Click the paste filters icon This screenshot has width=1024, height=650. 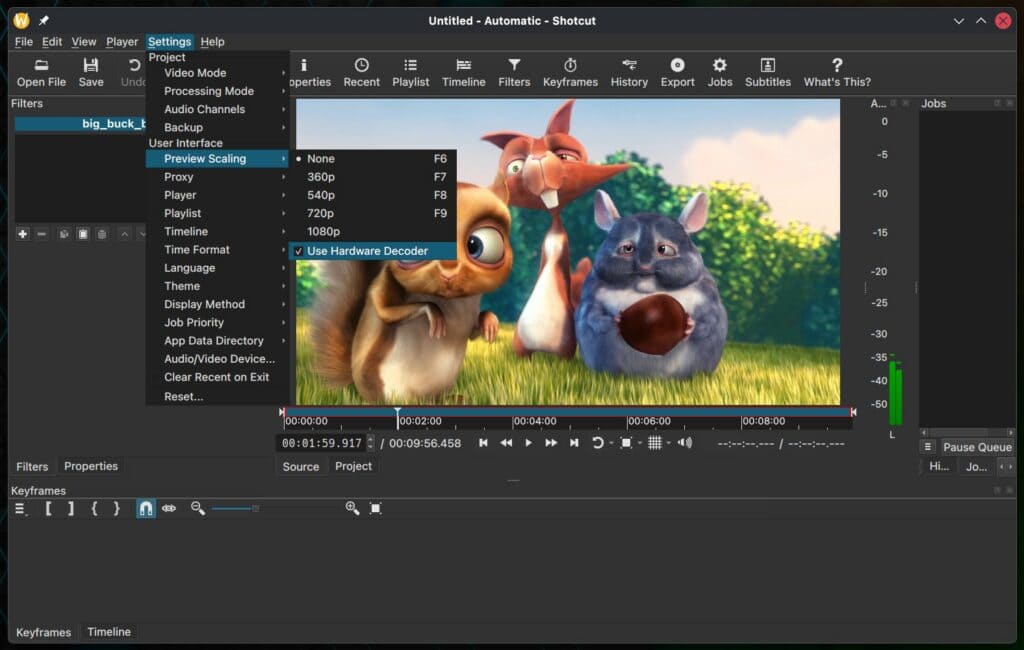(x=84, y=234)
